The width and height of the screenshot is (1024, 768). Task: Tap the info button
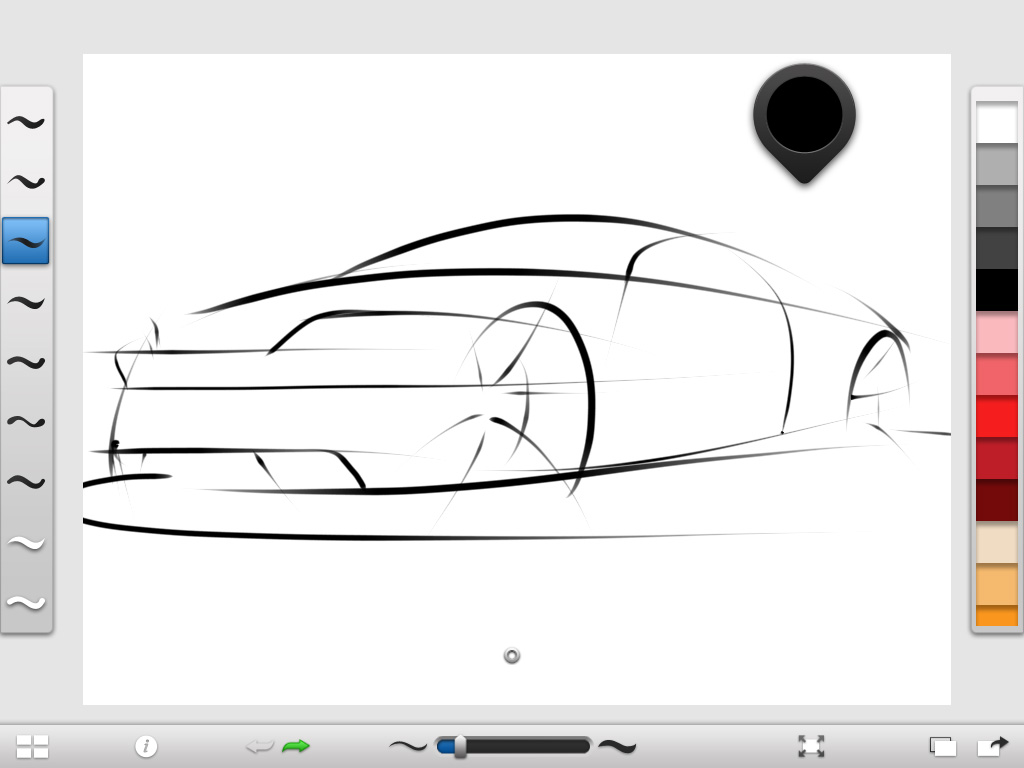click(145, 745)
